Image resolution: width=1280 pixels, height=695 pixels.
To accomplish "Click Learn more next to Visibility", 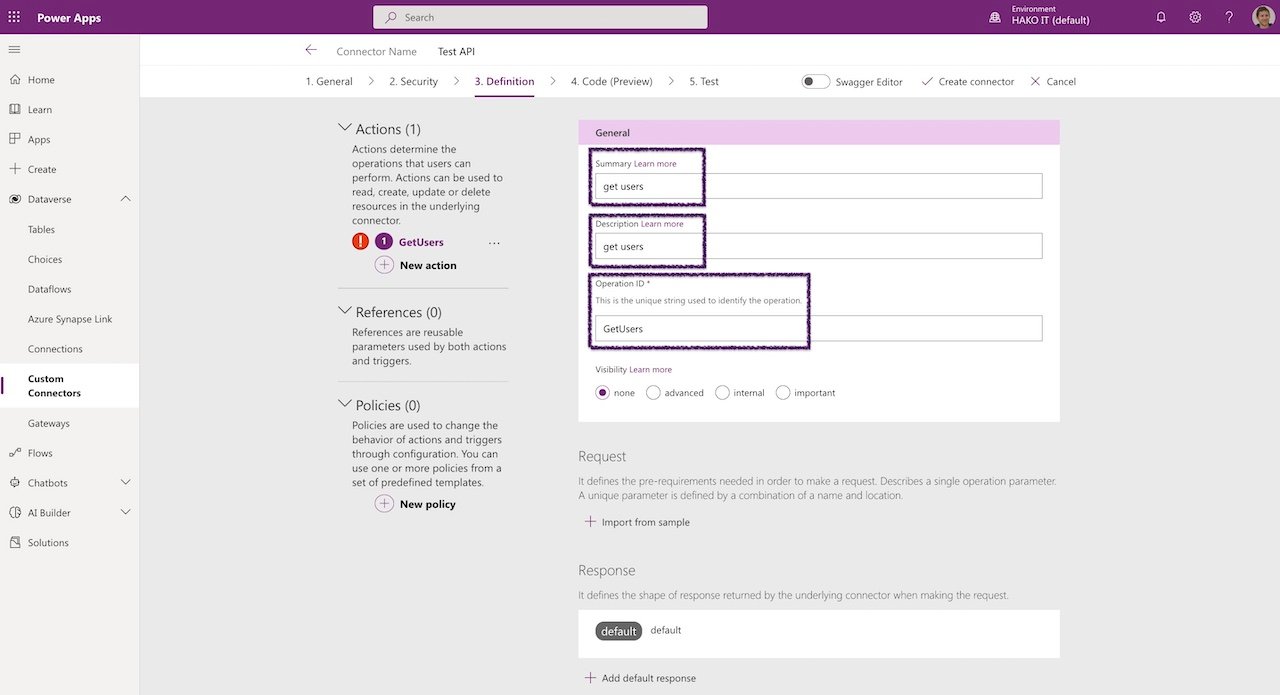I will [650, 370].
